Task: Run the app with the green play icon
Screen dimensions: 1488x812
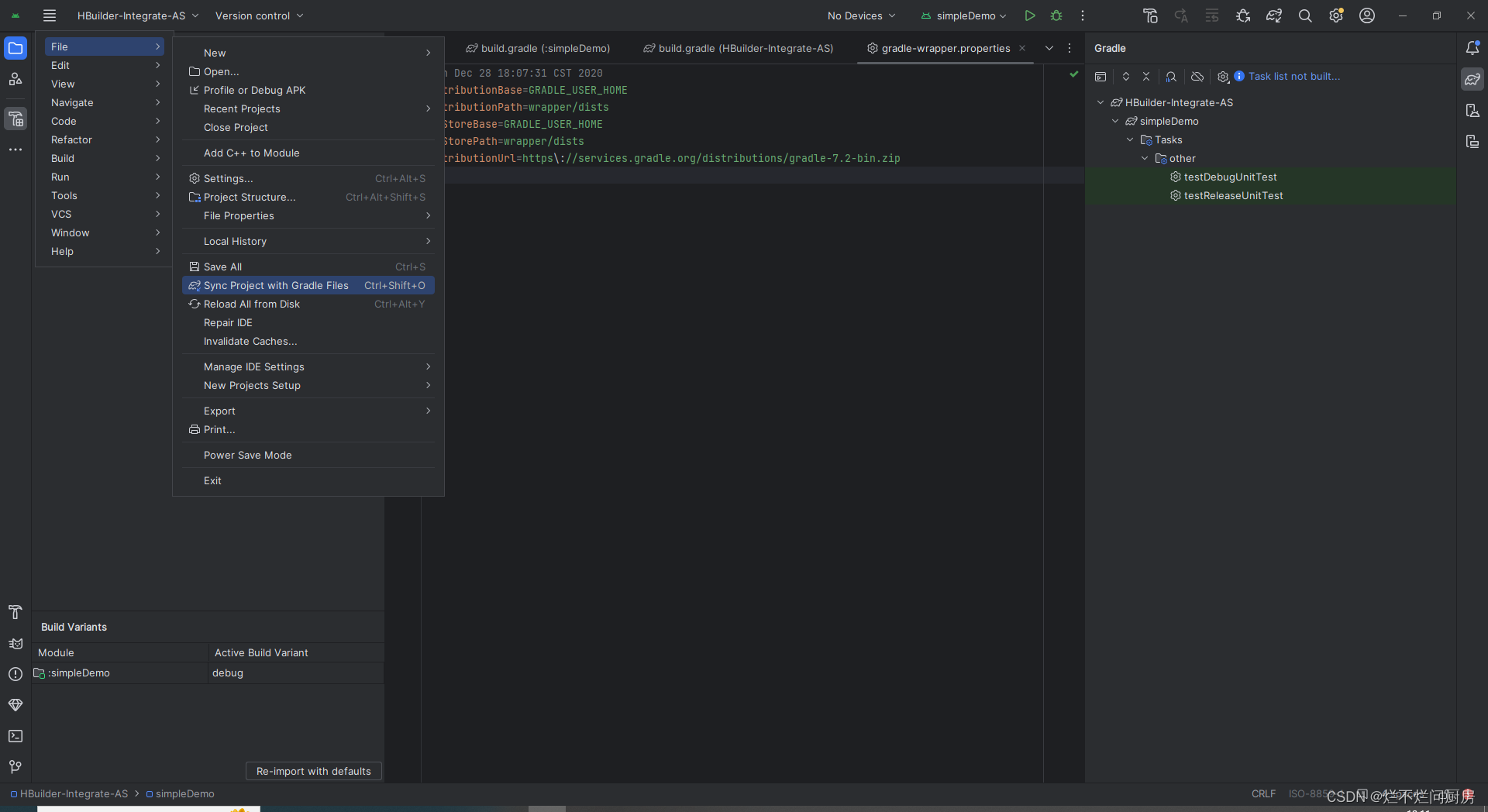Action: (1030, 15)
